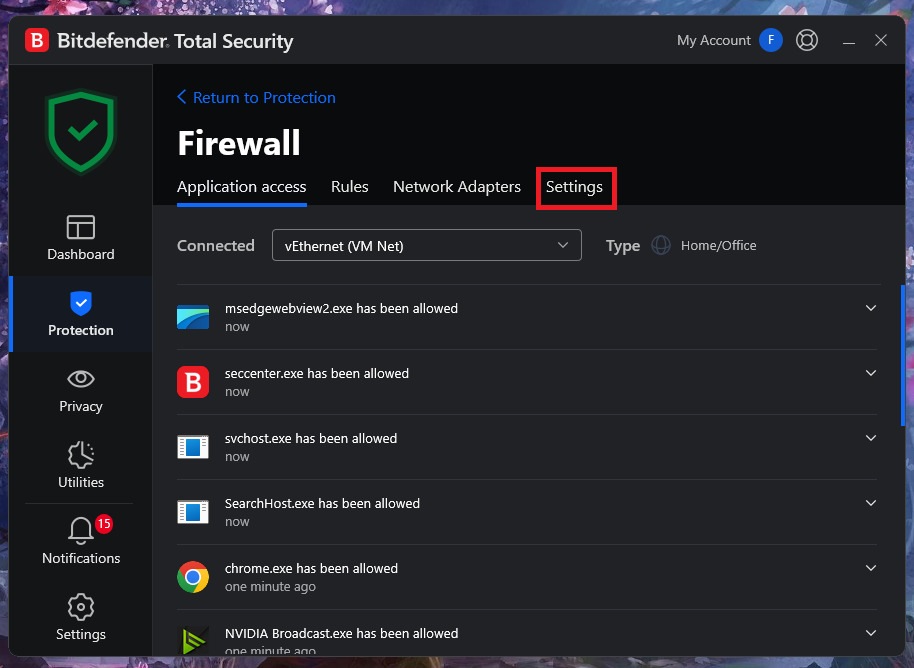The height and width of the screenshot is (668, 914).
Task: Click 'chrome.exe has been allowed' text
Action: click(311, 568)
